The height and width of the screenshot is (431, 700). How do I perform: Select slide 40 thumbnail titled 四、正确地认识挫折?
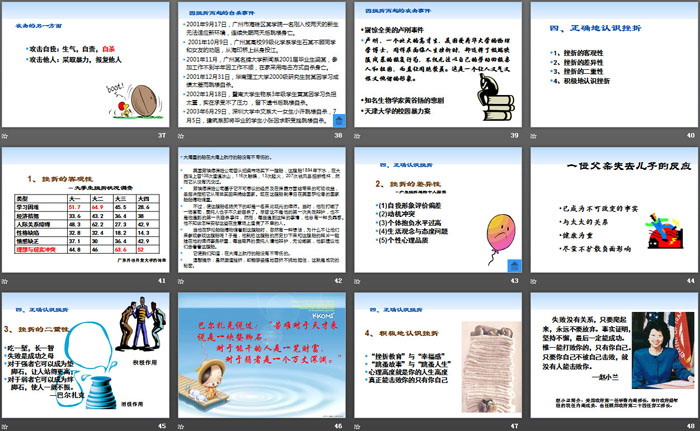tap(614, 64)
